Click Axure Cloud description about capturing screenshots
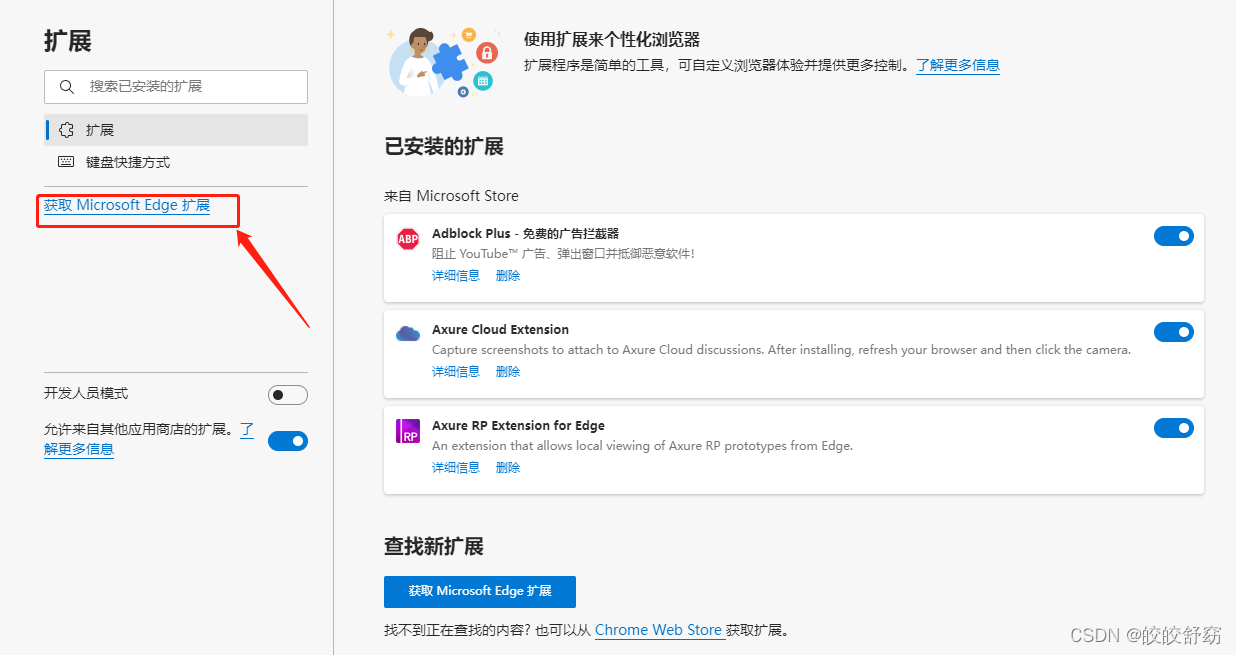The image size is (1236, 655). pyautogui.click(x=781, y=350)
